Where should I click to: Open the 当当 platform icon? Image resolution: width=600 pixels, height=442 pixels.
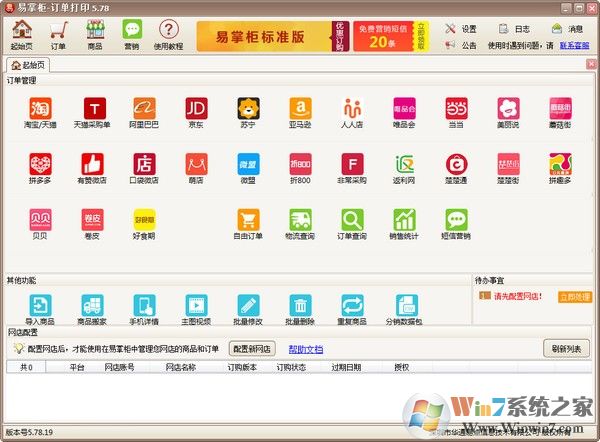click(457, 109)
